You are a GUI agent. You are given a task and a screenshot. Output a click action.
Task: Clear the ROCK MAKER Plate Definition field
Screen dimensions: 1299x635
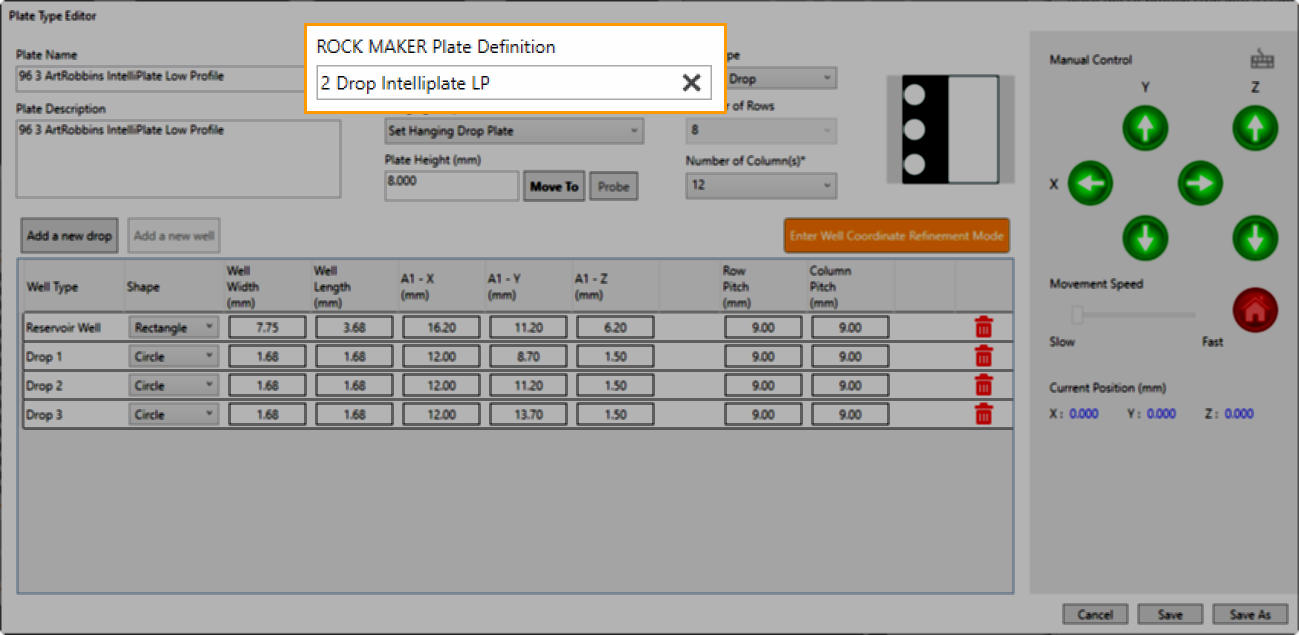691,84
